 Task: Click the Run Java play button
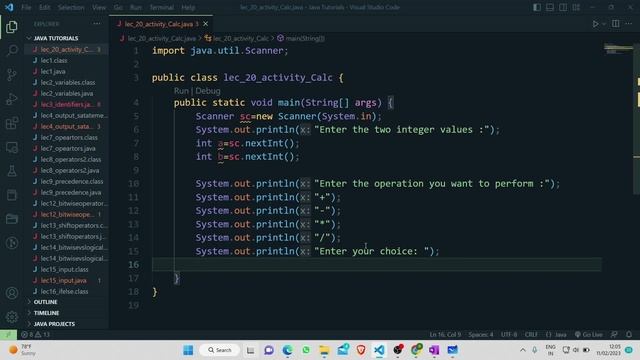(x=596, y=24)
